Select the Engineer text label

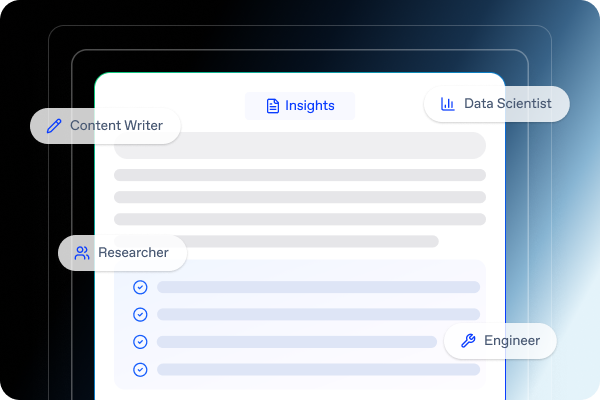pos(512,341)
